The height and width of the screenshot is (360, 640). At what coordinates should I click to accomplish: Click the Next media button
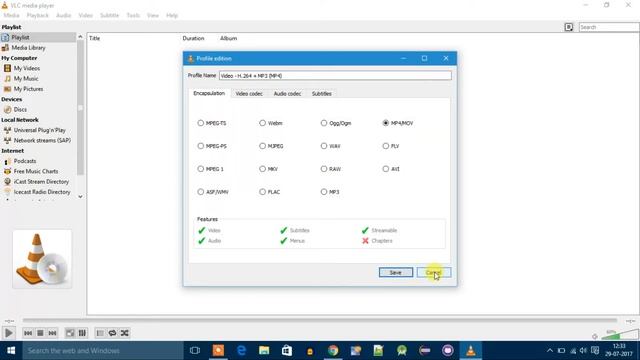click(52, 333)
